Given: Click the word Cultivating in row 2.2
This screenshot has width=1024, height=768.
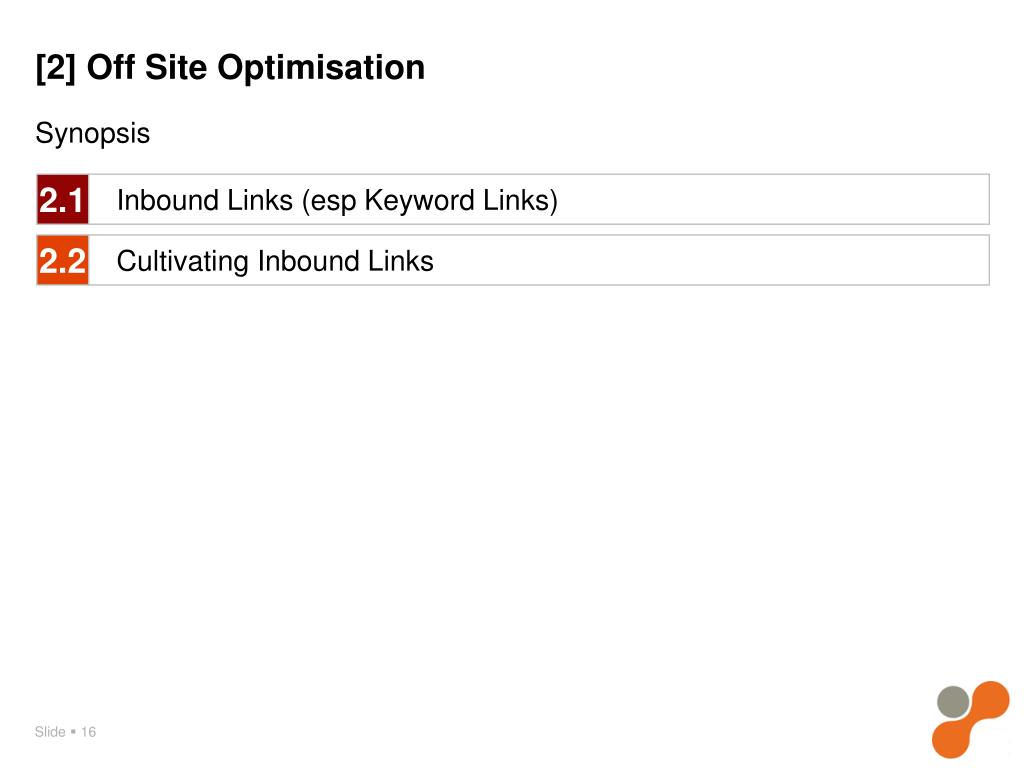Looking at the screenshot, I should click(183, 261).
